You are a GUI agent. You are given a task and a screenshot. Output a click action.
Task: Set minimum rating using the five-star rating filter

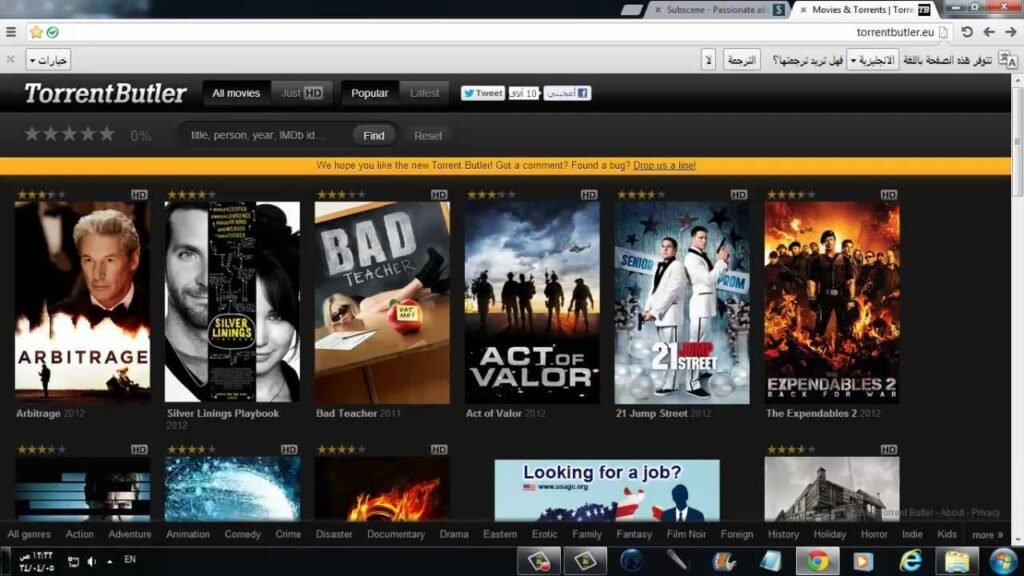point(69,135)
